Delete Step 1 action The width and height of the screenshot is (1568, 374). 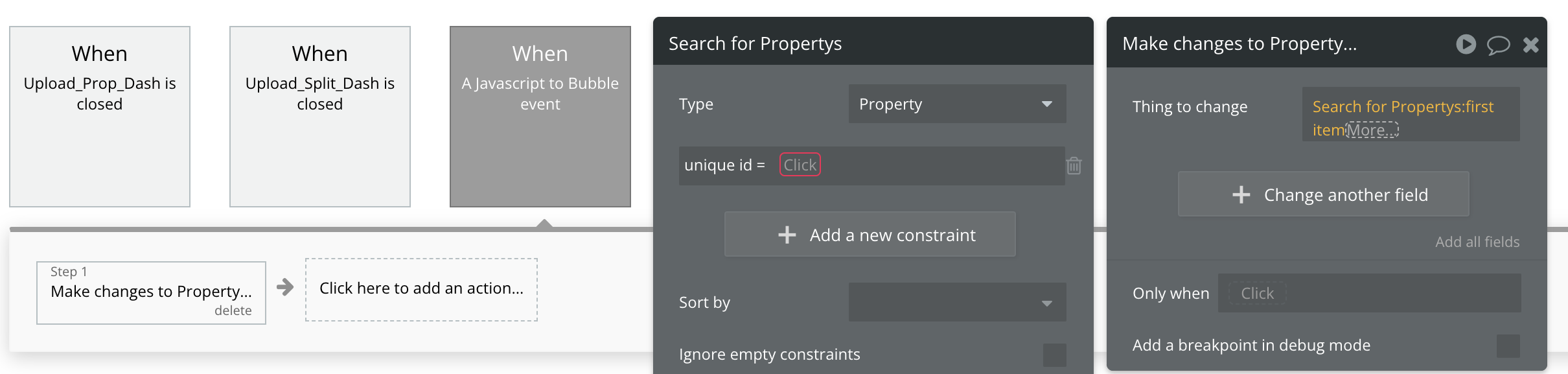tap(233, 310)
